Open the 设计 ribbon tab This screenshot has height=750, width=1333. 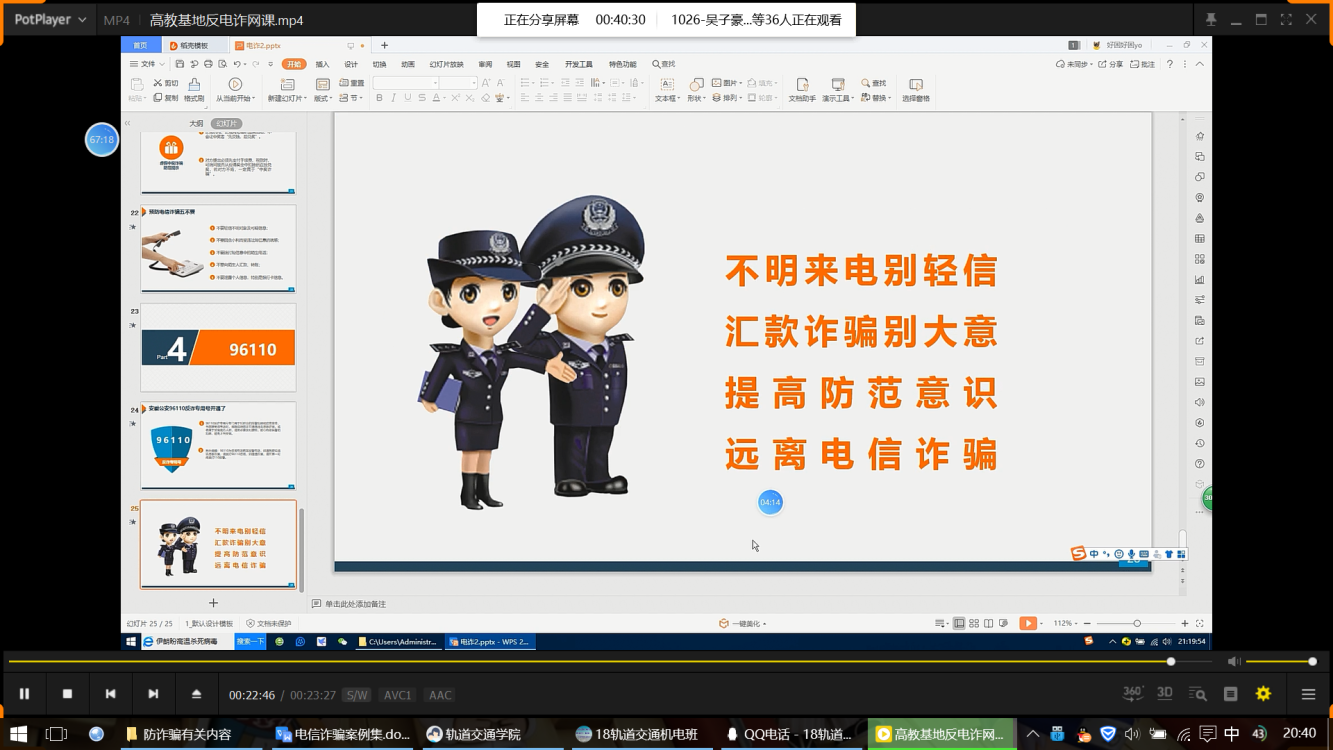pyautogui.click(x=351, y=64)
